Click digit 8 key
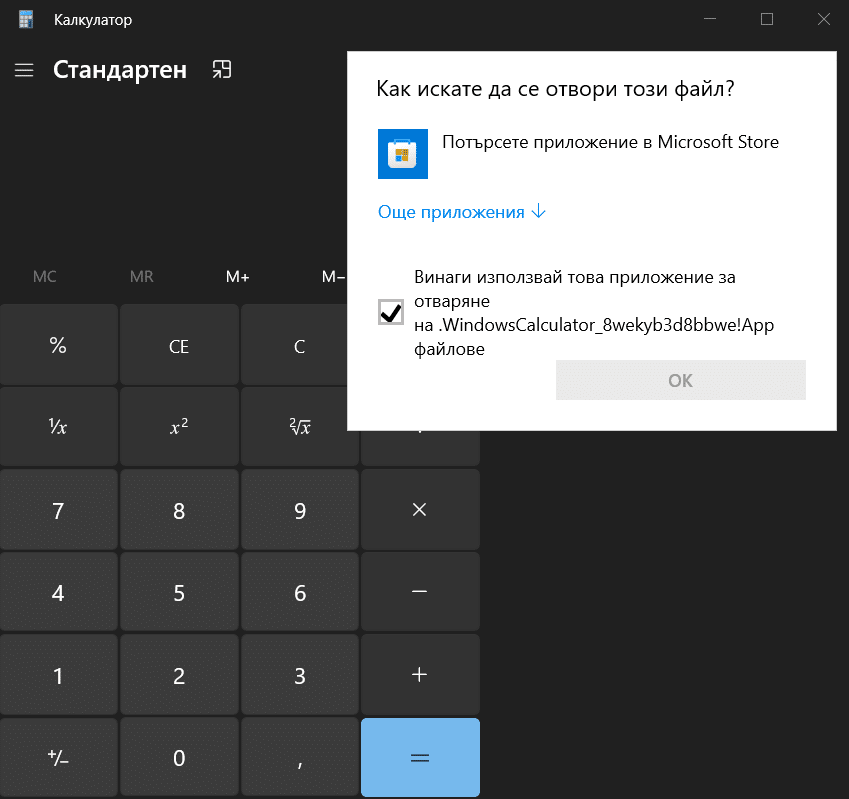The height and width of the screenshot is (799, 849). 179,510
